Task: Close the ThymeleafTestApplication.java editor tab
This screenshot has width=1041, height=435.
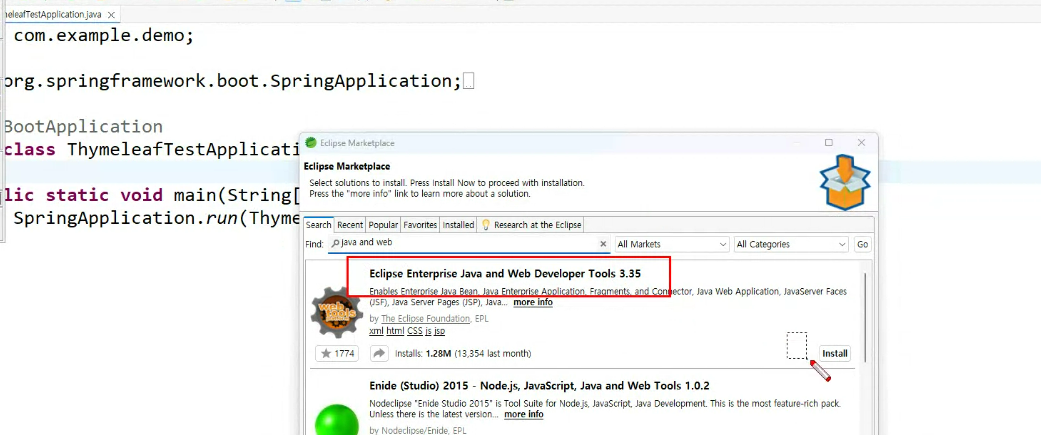Action: pyautogui.click(x=111, y=15)
